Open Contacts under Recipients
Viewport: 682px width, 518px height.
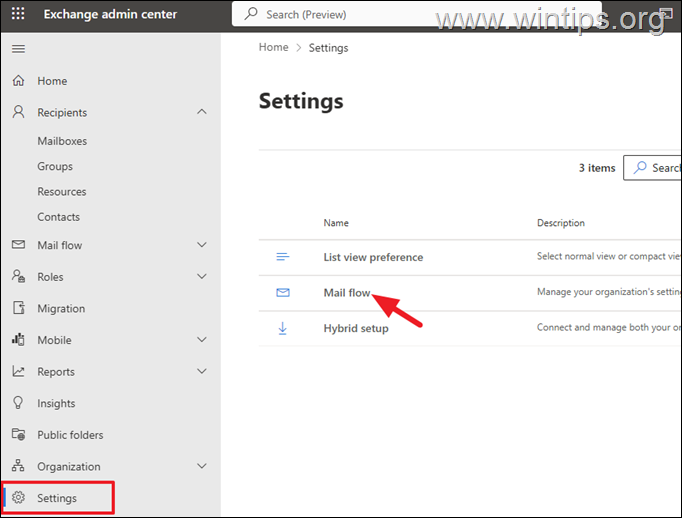click(59, 217)
